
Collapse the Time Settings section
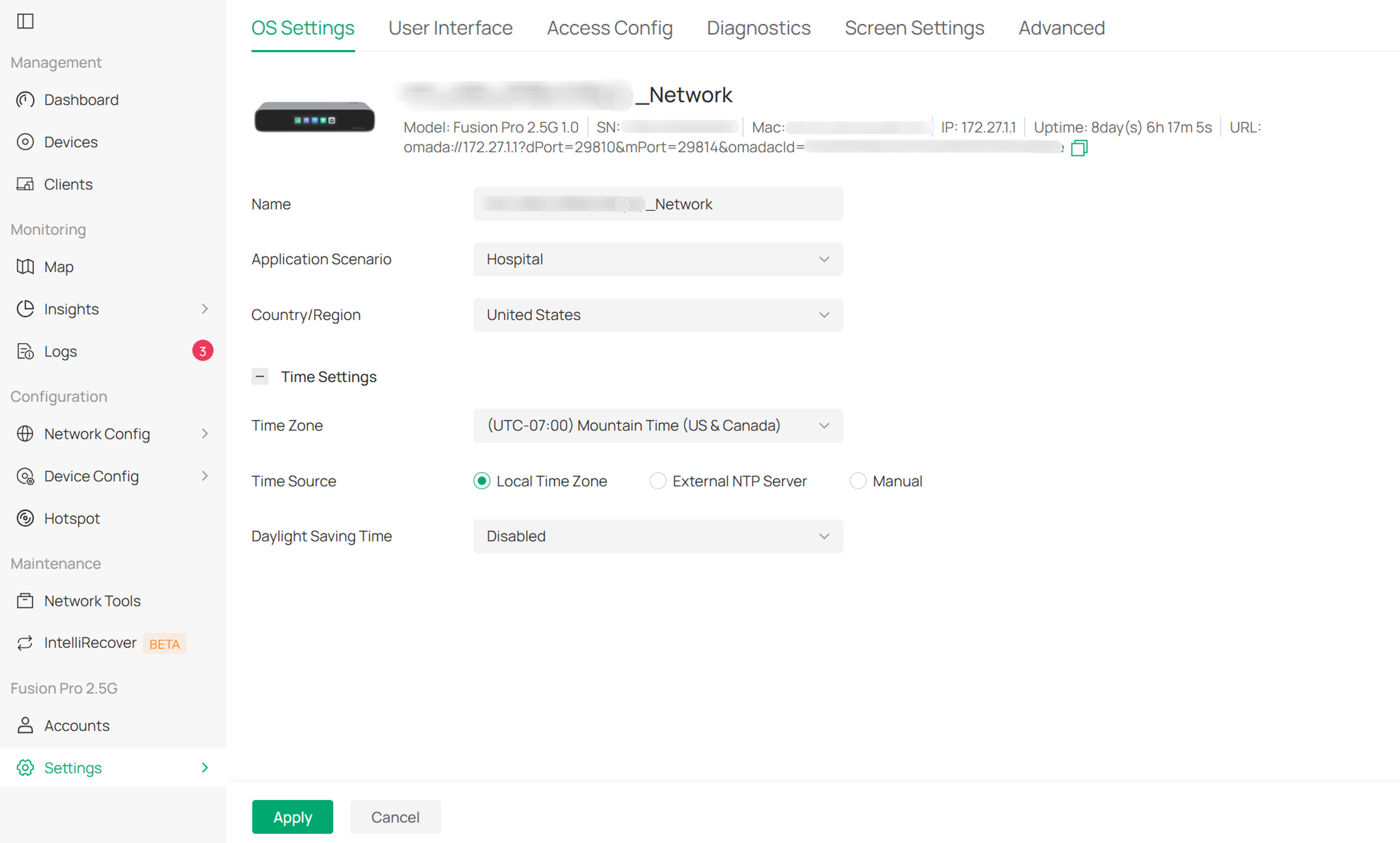pyautogui.click(x=260, y=377)
